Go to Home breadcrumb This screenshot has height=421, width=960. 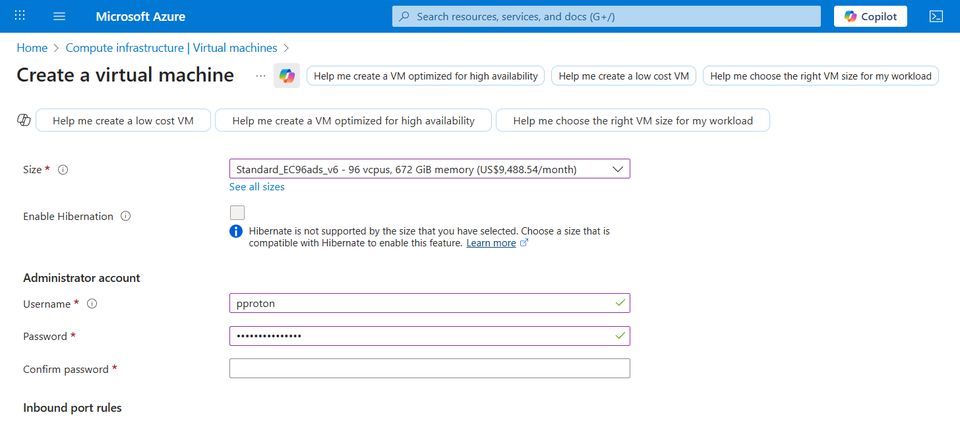point(32,47)
